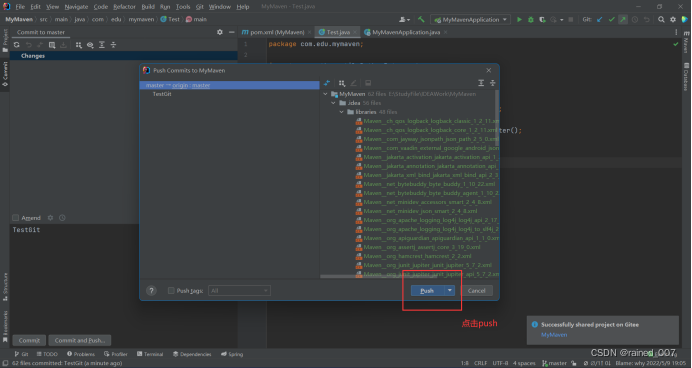Click Git commit green checkmark icon
This screenshot has width=692, height=368.
point(611,19)
